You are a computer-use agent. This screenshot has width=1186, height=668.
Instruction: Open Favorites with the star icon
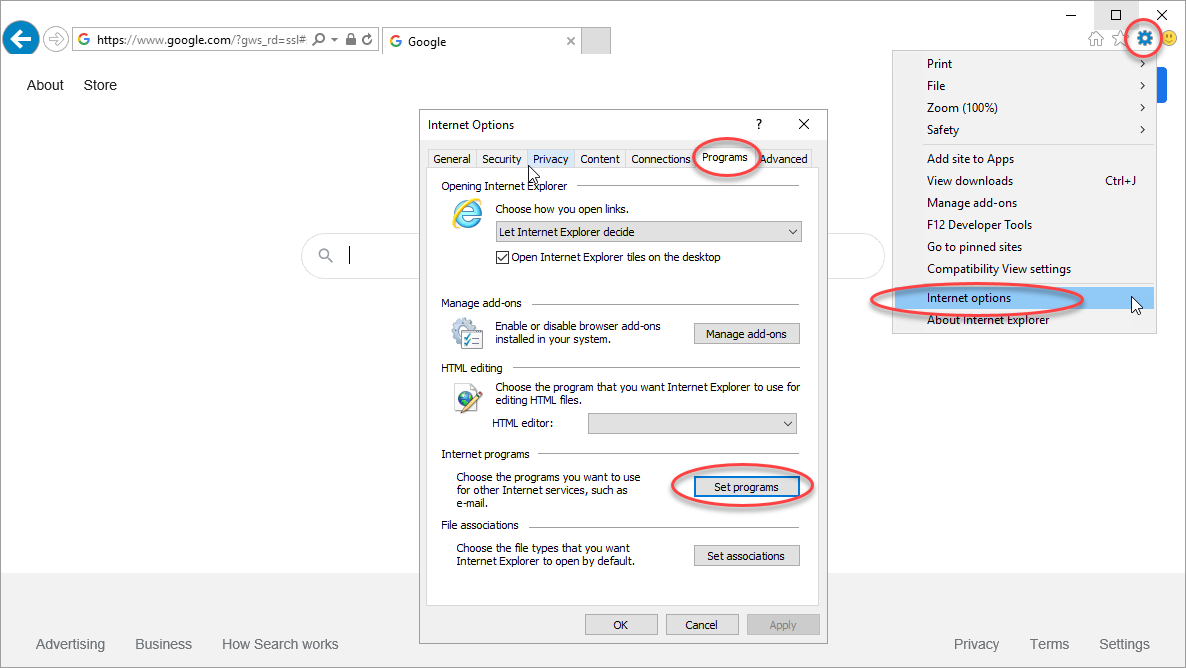[x=1119, y=39]
